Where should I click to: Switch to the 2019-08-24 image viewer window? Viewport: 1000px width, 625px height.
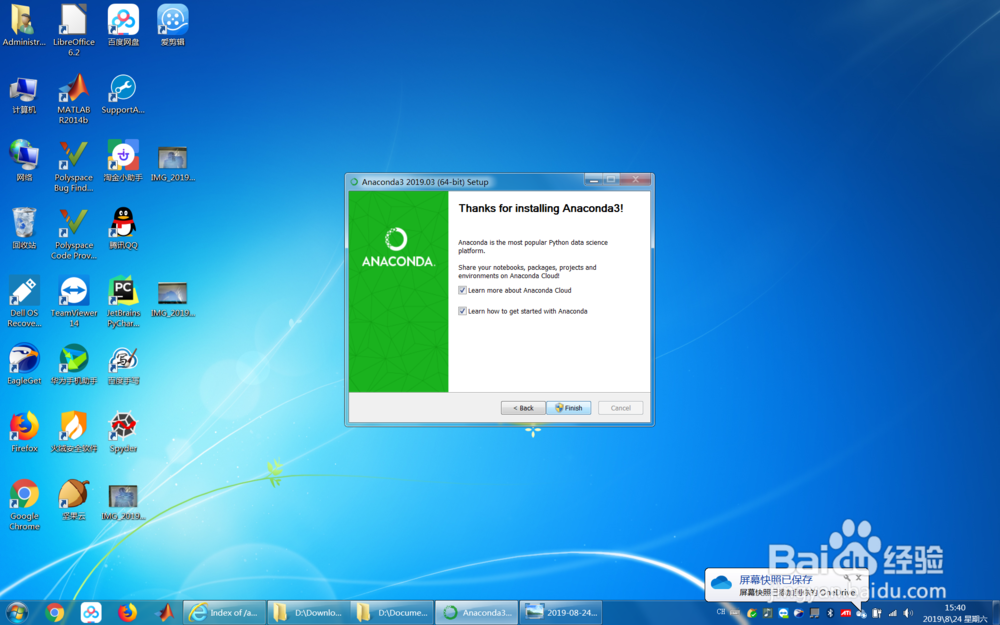pyautogui.click(x=561, y=613)
